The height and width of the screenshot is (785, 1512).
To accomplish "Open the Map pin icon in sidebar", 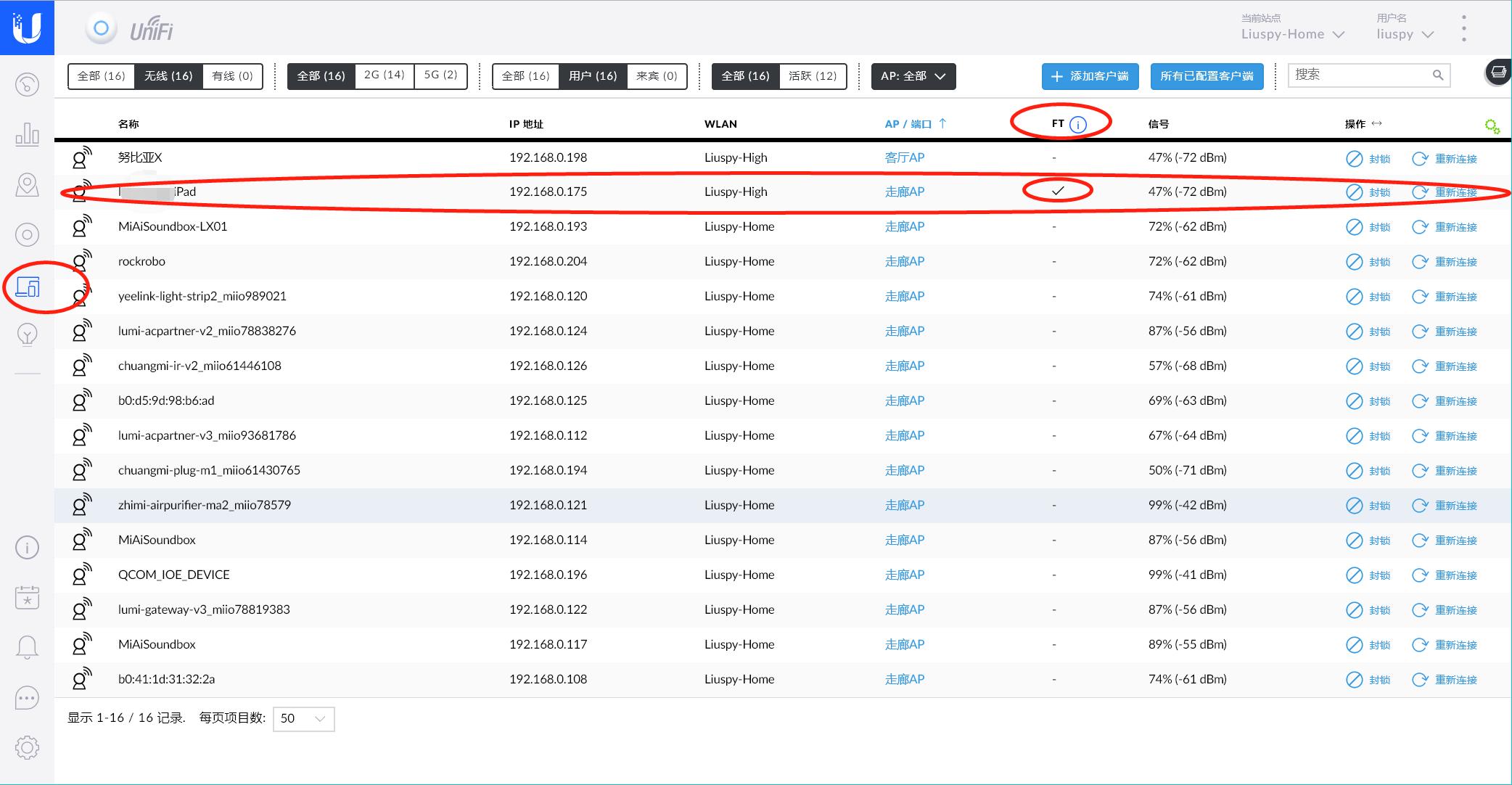I will pos(27,185).
